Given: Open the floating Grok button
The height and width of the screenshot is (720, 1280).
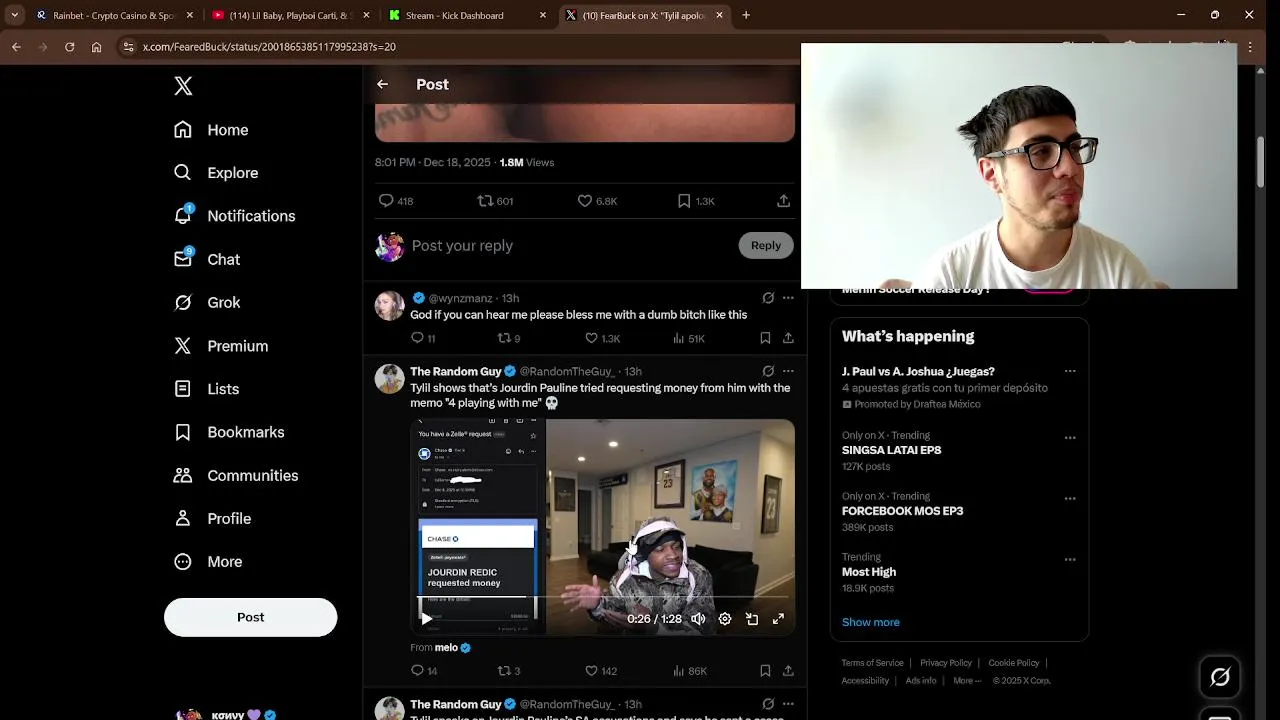Looking at the screenshot, I should pyautogui.click(x=1220, y=677).
